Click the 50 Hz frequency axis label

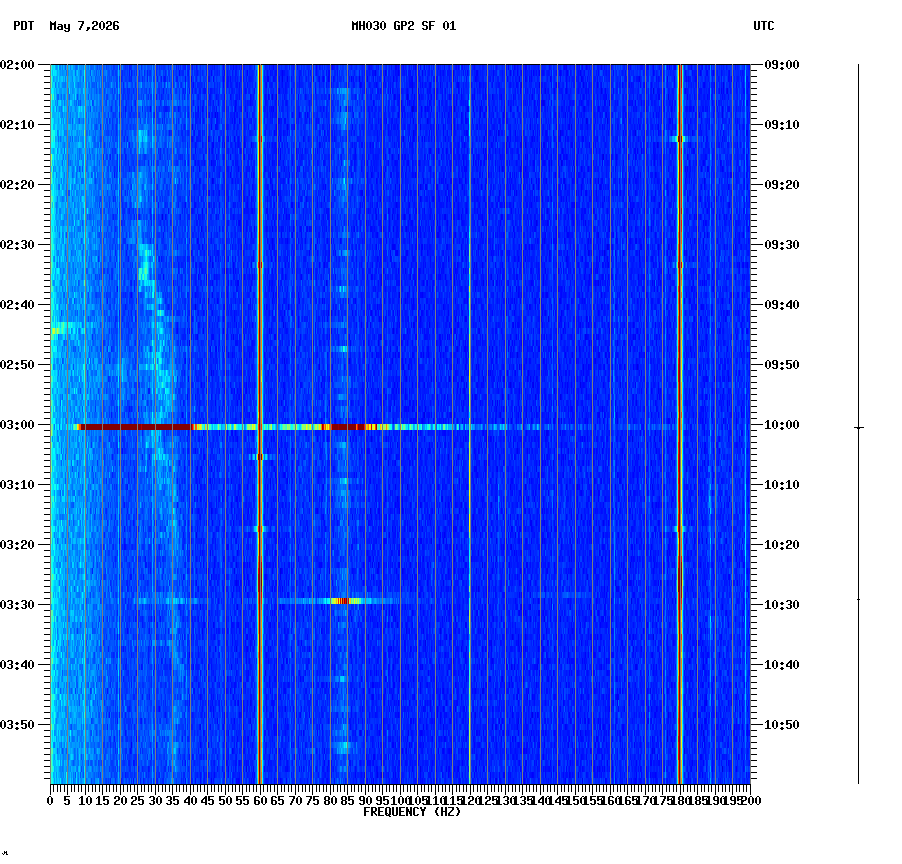coord(225,801)
